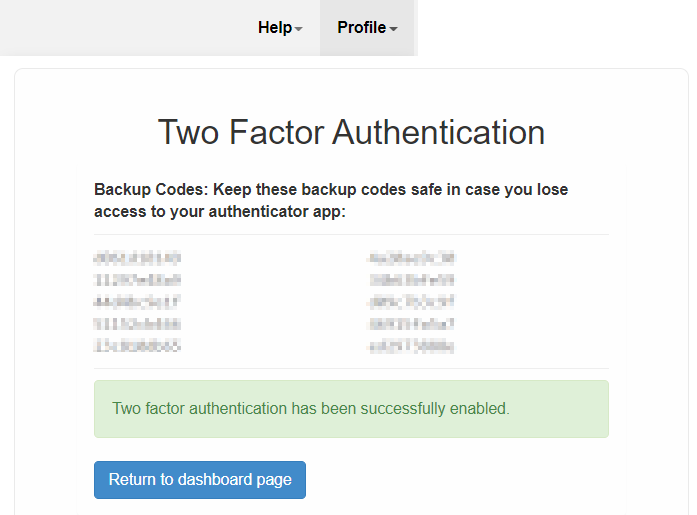The image size is (697, 515).
Task: Expand the Profile dropdown caret
Action: [394, 29]
